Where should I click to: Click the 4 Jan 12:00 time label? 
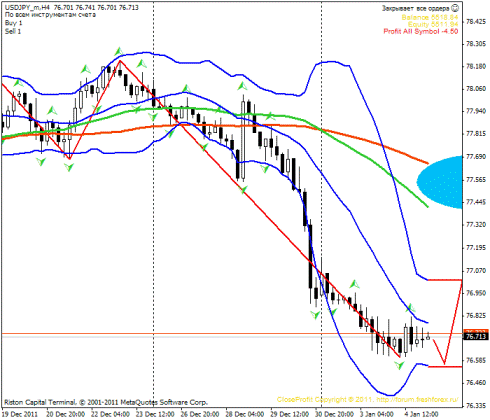coord(422,414)
